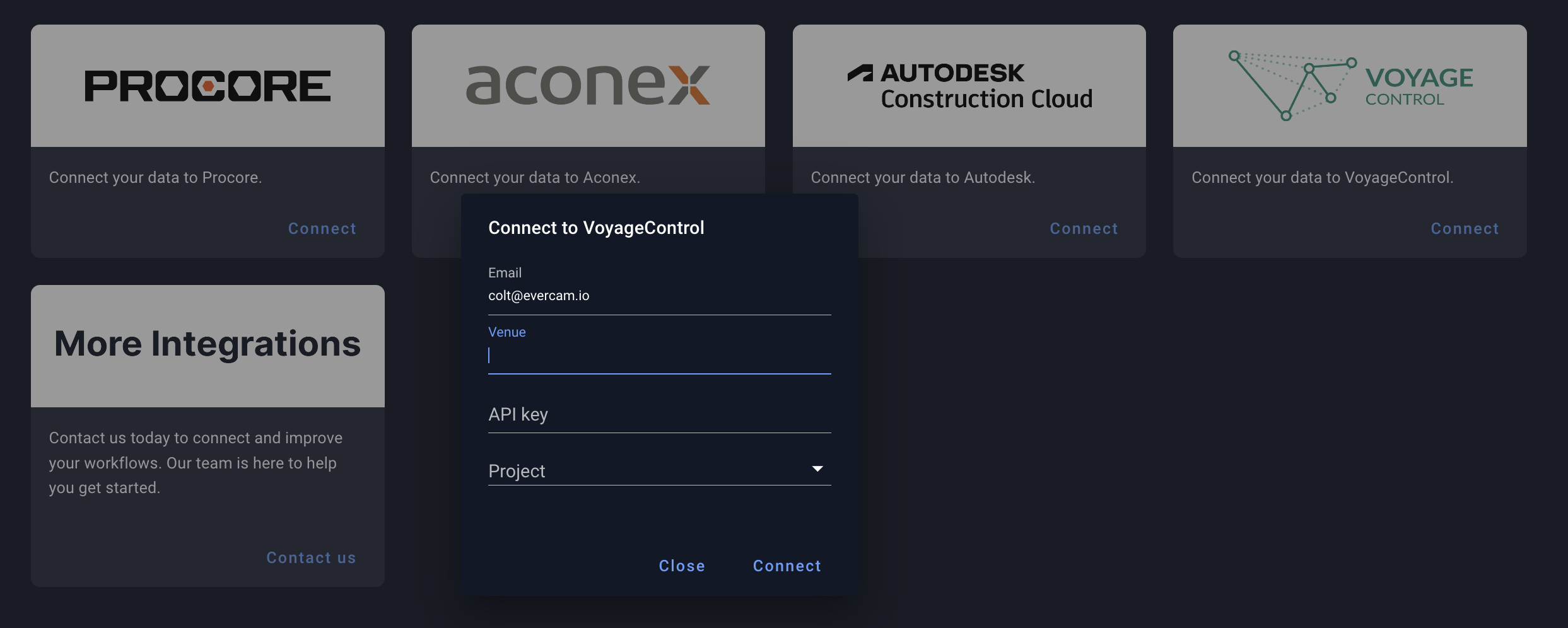Click Connect on VoyageControl card
The width and height of the screenshot is (1568, 628).
pos(1465,229)
